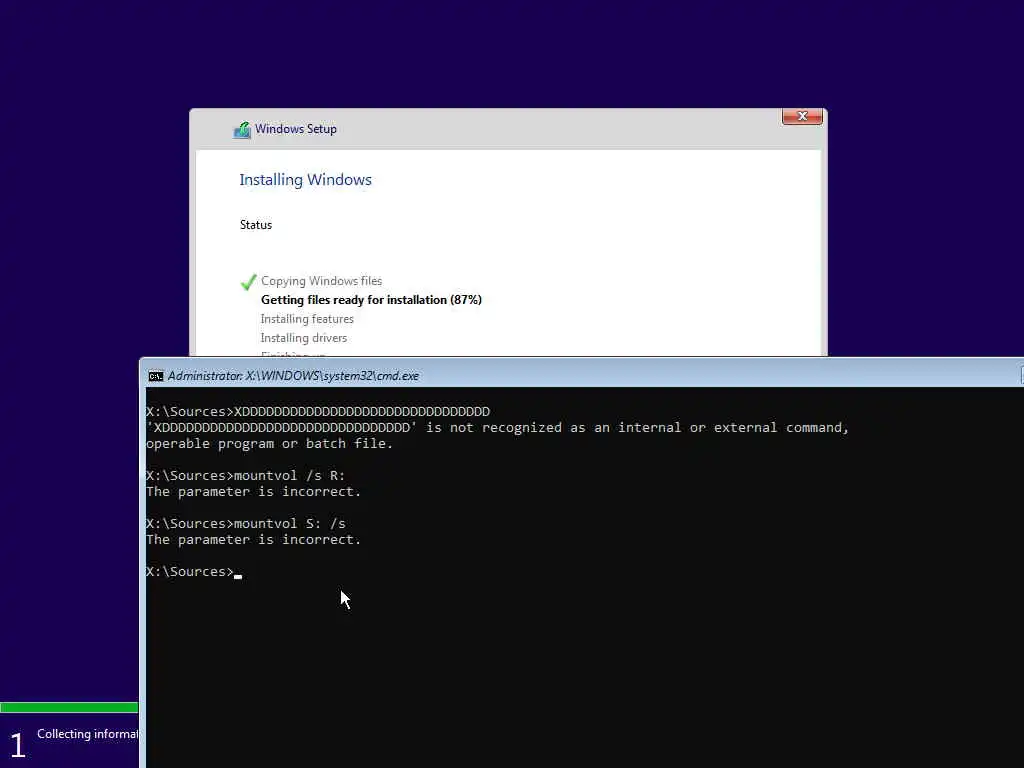1024x768 pixels.
Task: Click 'Getting files ready for installation (87%)'
Action: pyautogui.click(x=371, y=300)
